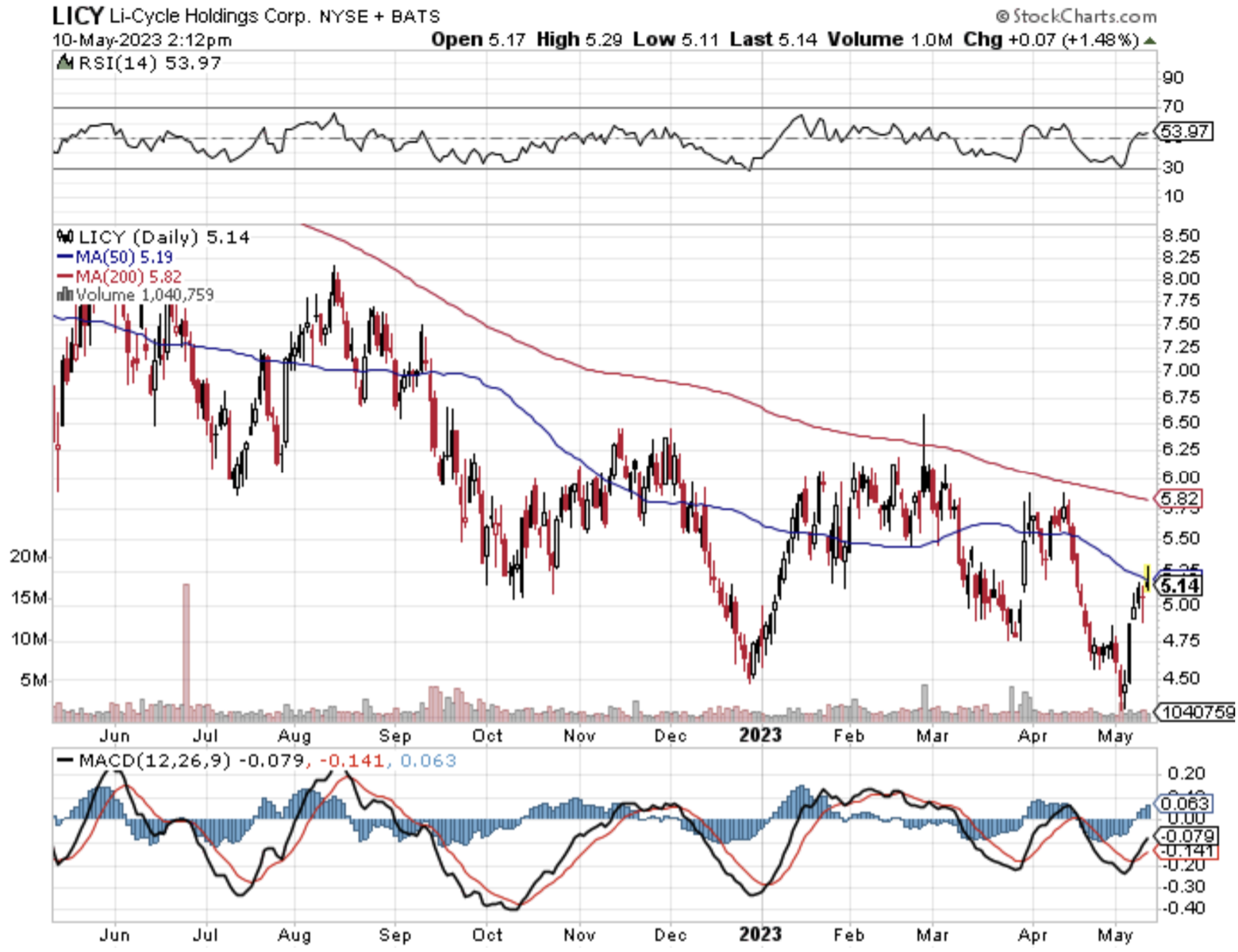The width and height of the screenshot is (1238, 952).
Task: Click the 0.20 MACD axis label
Action: point(1186,773)
